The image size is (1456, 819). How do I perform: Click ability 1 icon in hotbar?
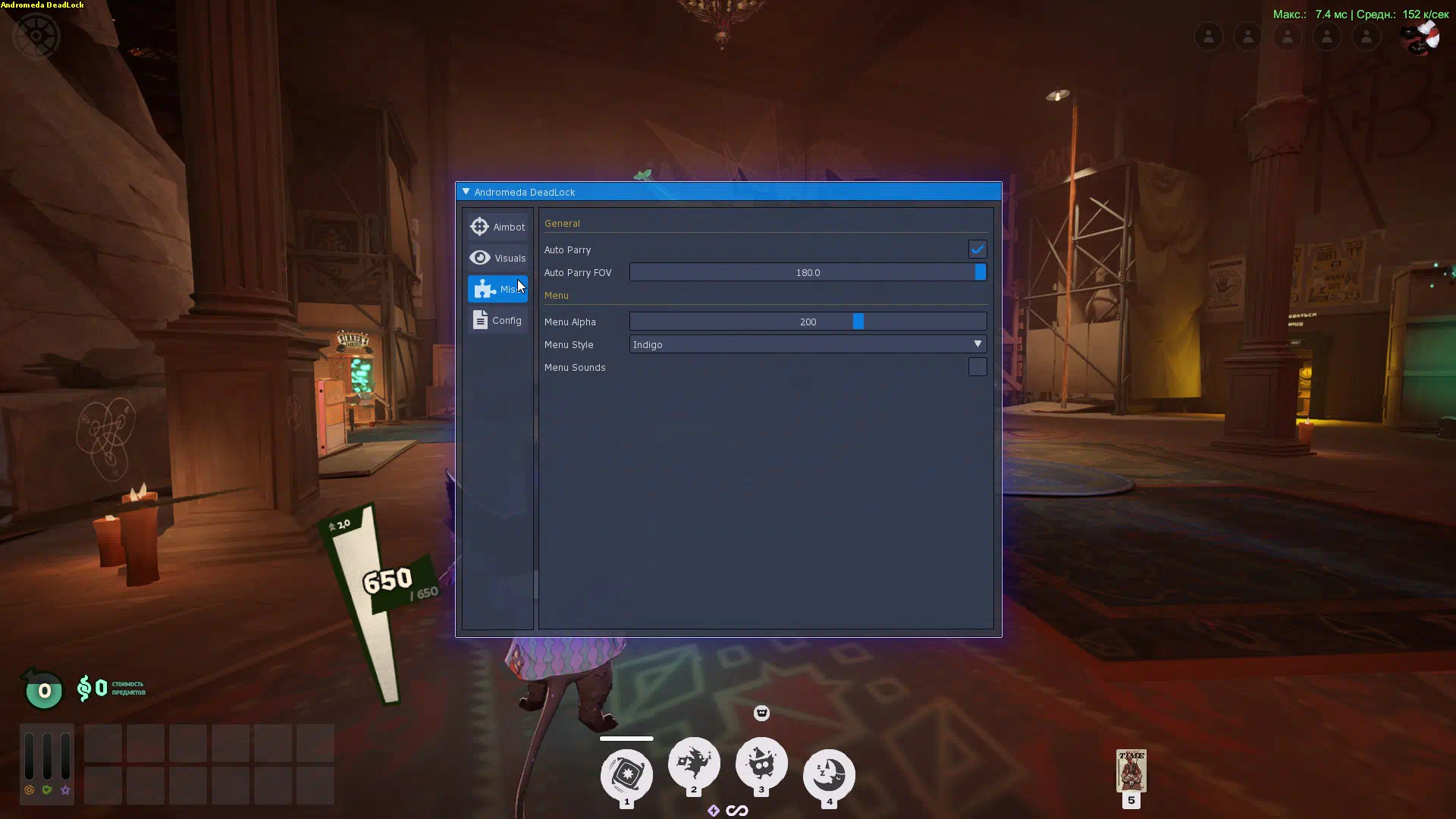point(626,774)
